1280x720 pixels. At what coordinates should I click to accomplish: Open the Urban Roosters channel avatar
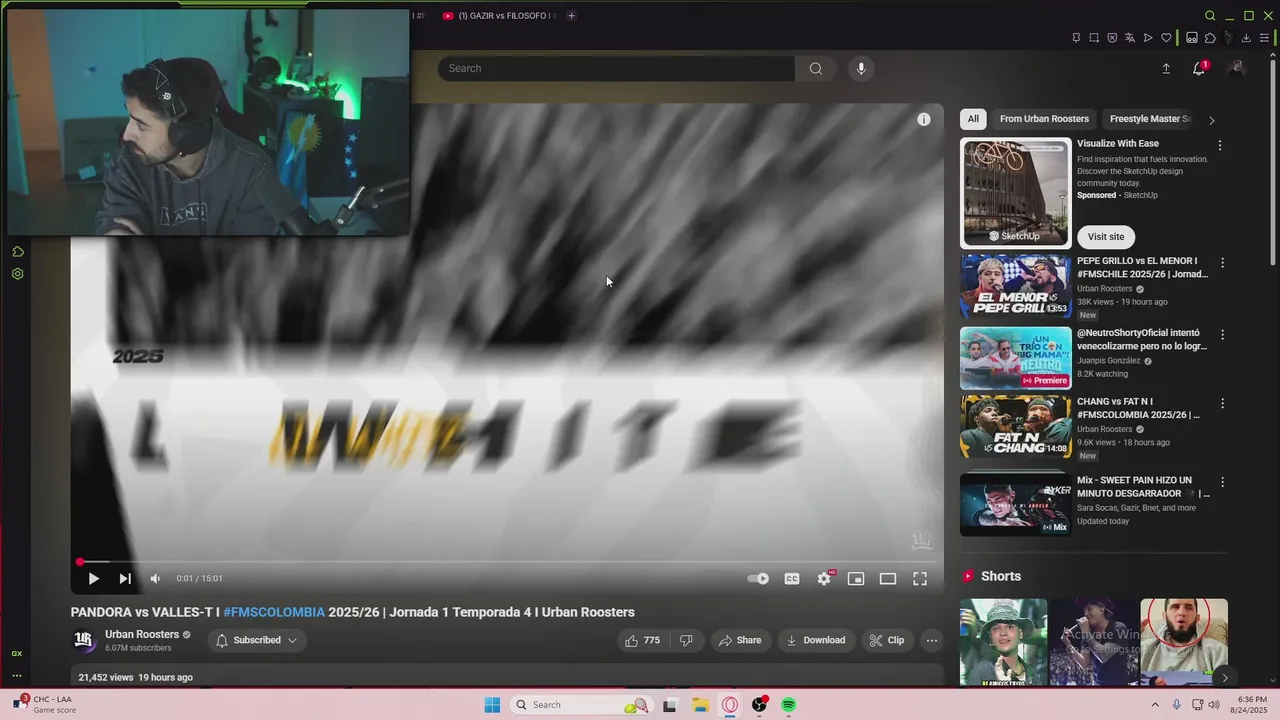pyautogui.click(x=84, y=640)
